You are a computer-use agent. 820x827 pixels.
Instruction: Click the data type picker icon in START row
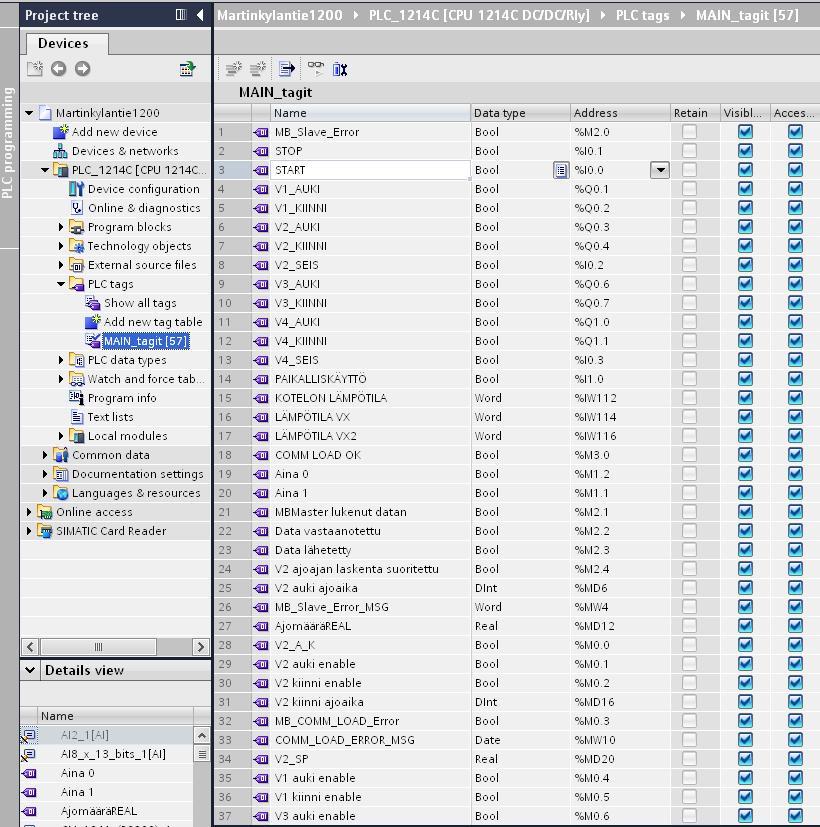point(561,170)
